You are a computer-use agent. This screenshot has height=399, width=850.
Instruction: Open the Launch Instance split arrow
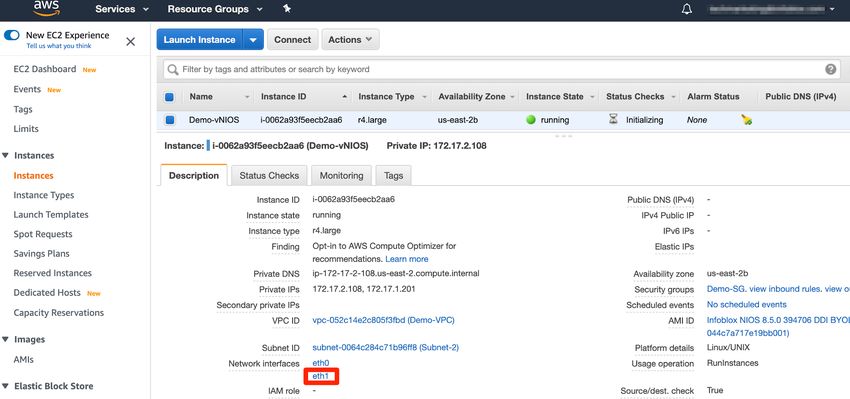[253, 40]
